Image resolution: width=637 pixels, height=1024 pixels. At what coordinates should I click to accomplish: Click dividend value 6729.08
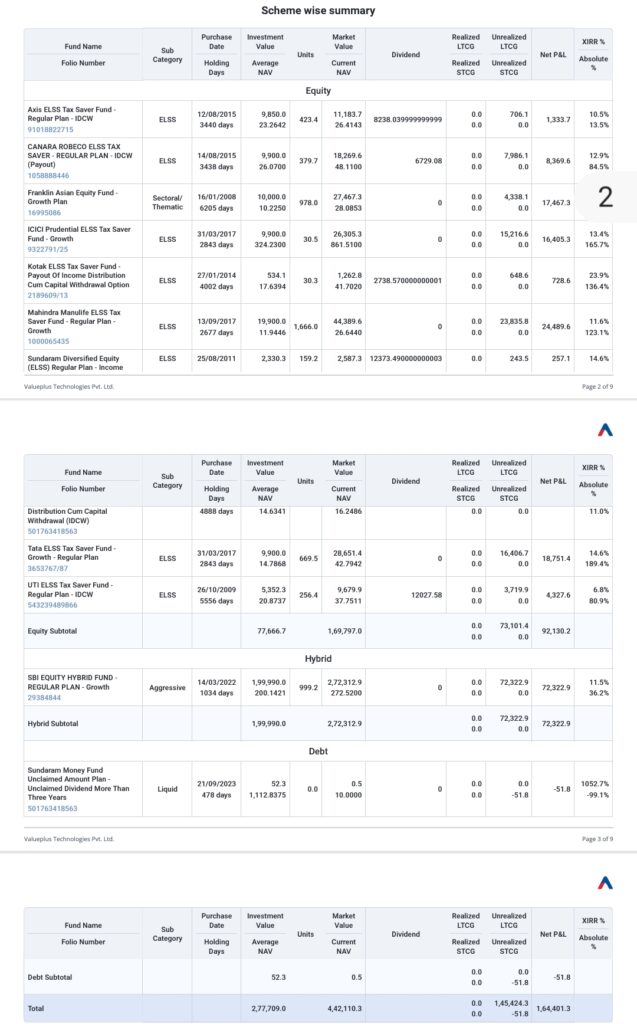(429, 161)
